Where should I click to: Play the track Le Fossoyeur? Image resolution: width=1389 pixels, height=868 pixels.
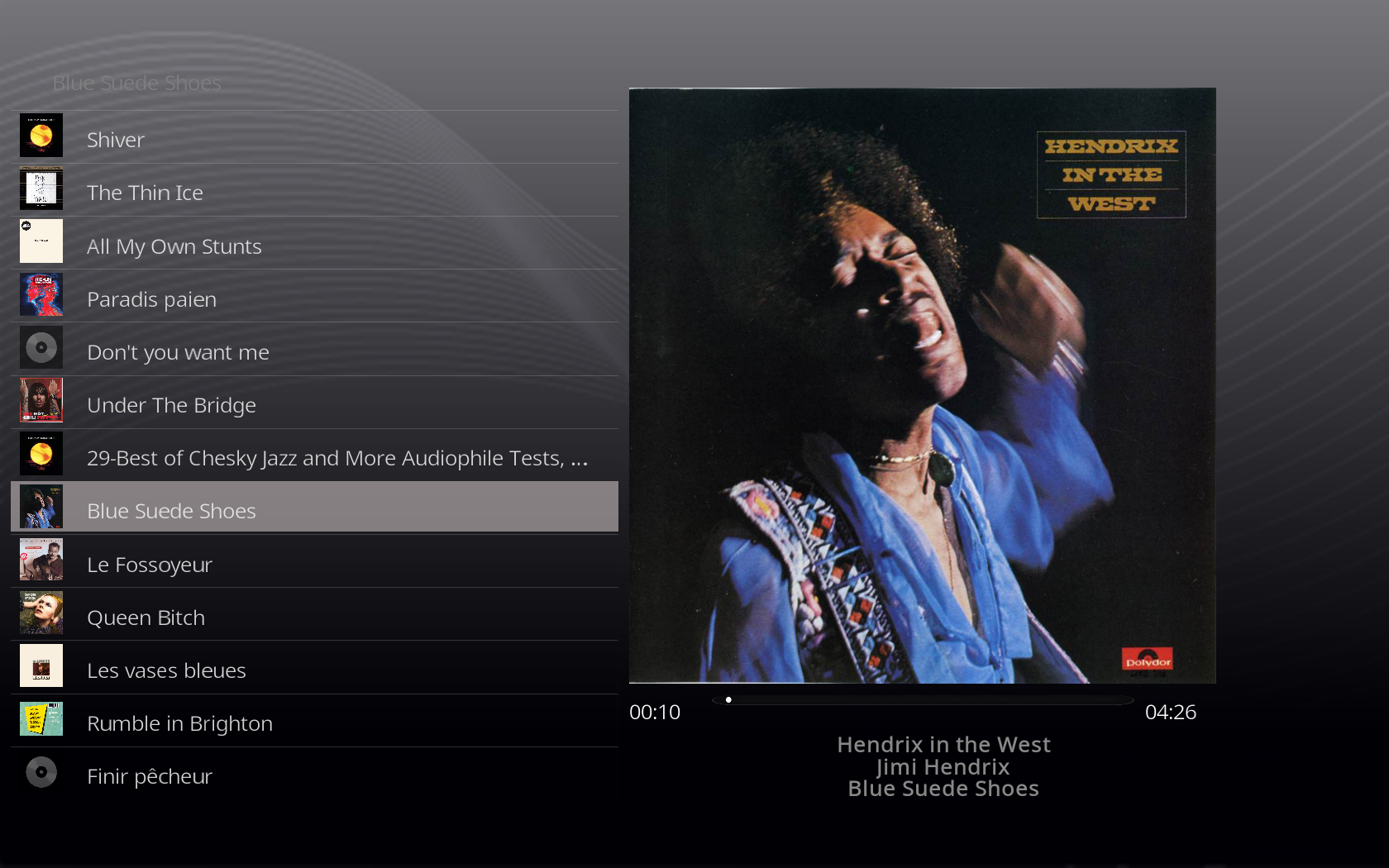314,562
